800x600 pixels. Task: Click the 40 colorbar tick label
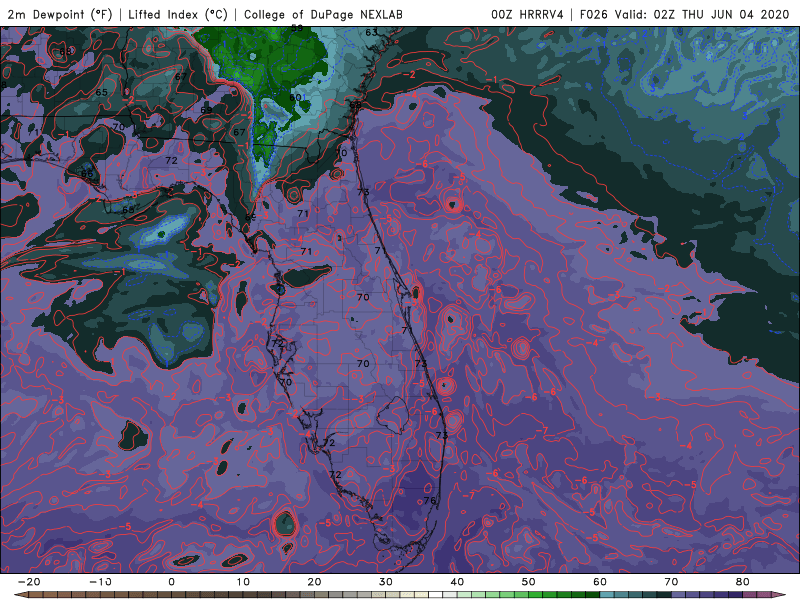(457, 582)
